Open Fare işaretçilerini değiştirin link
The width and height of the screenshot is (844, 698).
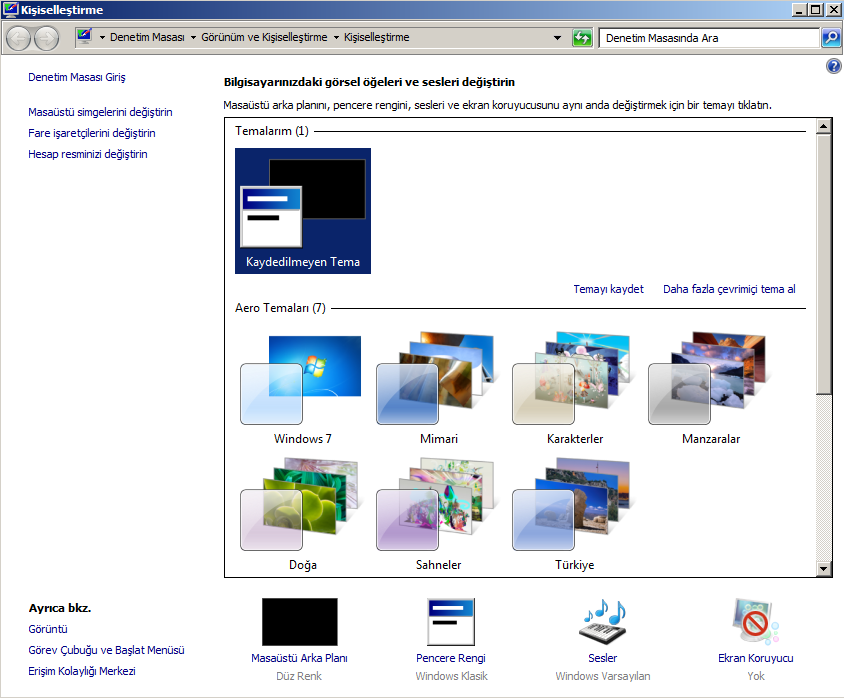(x=92, y=133)
